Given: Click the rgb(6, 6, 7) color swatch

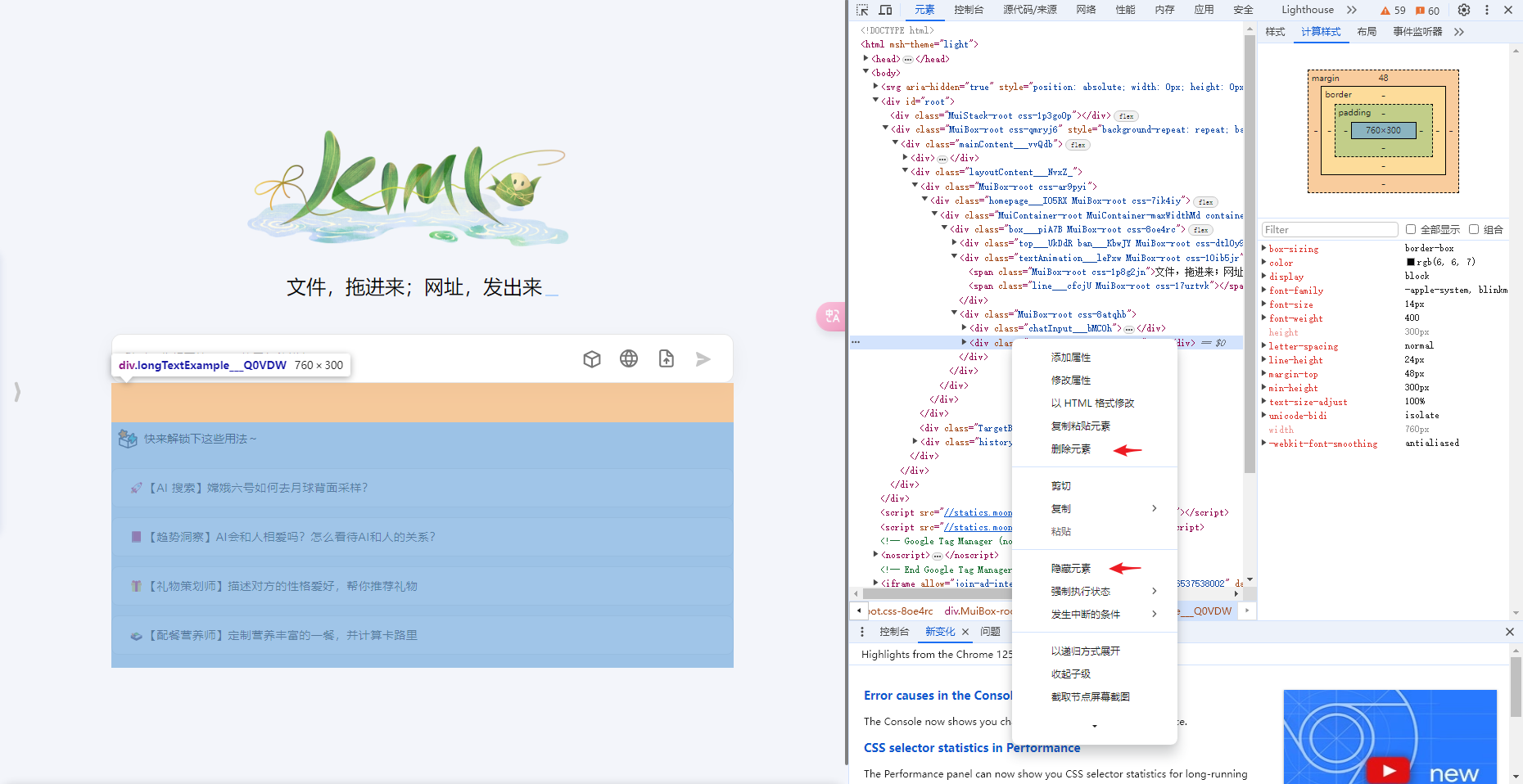Looking at the screenshot, I should coord(1411,263).
